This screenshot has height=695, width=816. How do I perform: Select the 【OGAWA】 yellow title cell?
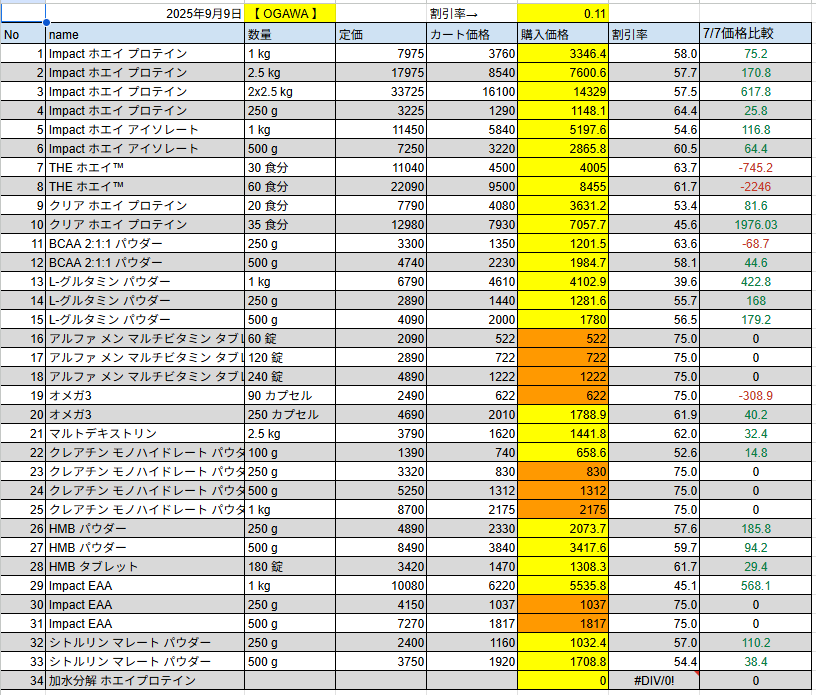coord(289,14)
